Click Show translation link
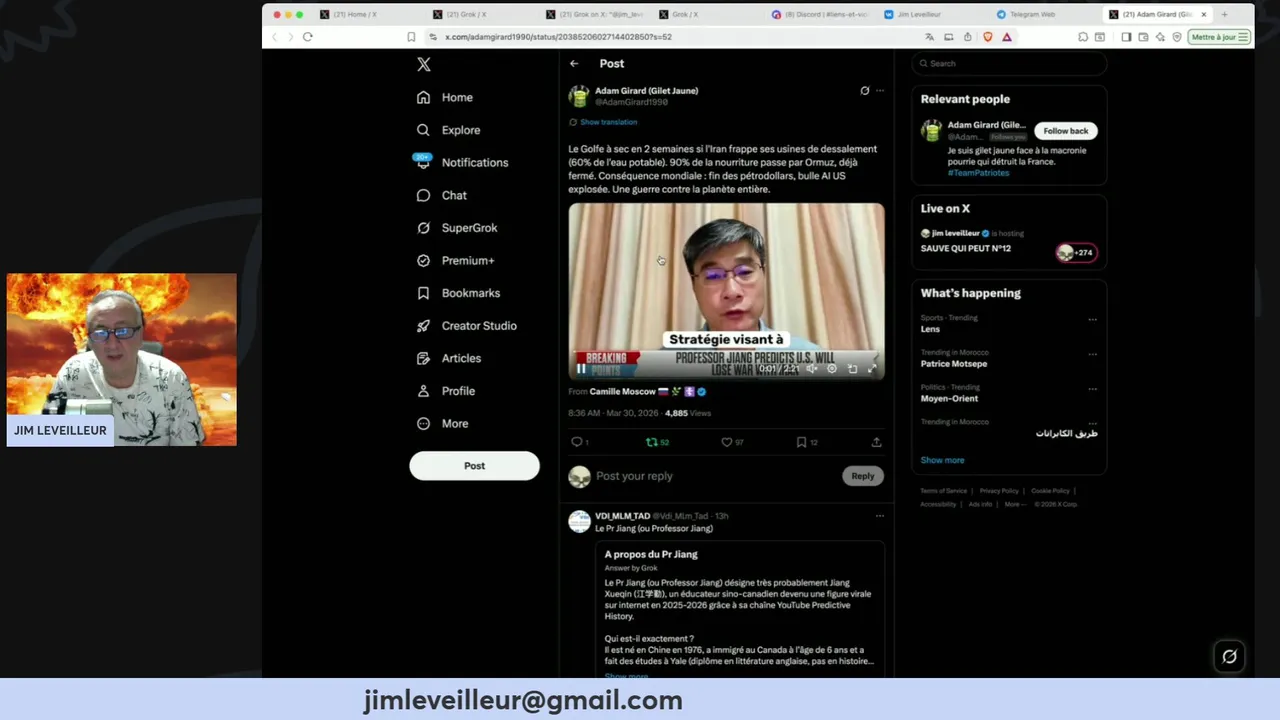Image resolution: width=1280 pixels, height=720 pixels. pyautogui.click(x=608, y=122)
